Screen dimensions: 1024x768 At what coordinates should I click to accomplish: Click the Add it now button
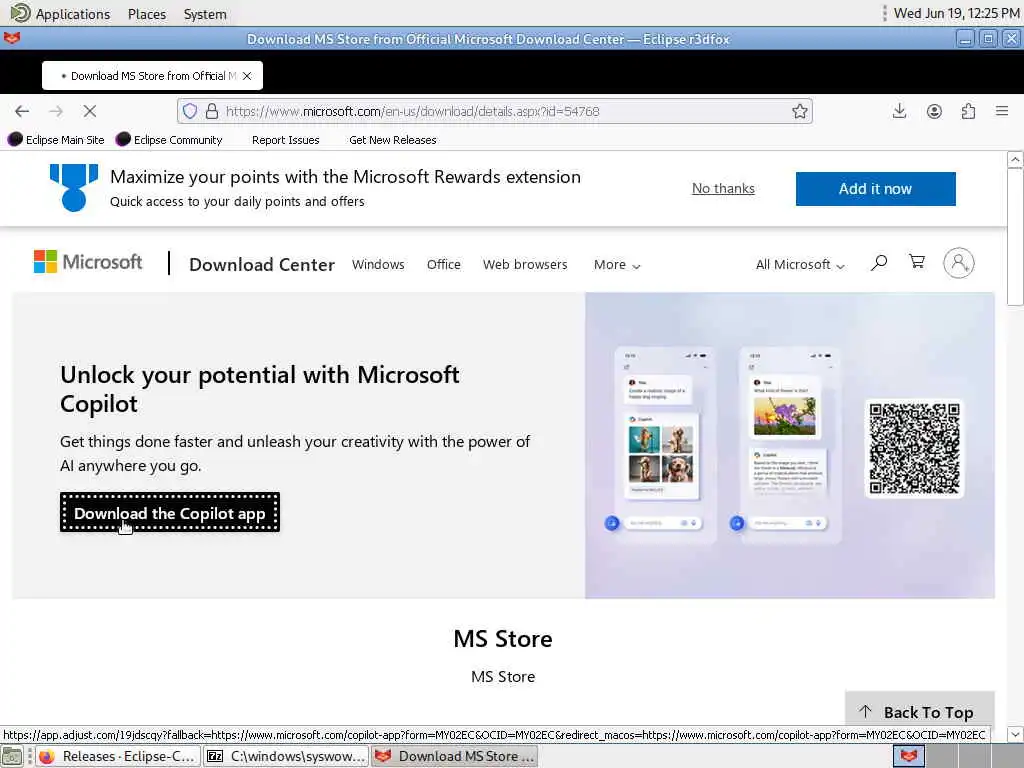[x=875, y=189]
